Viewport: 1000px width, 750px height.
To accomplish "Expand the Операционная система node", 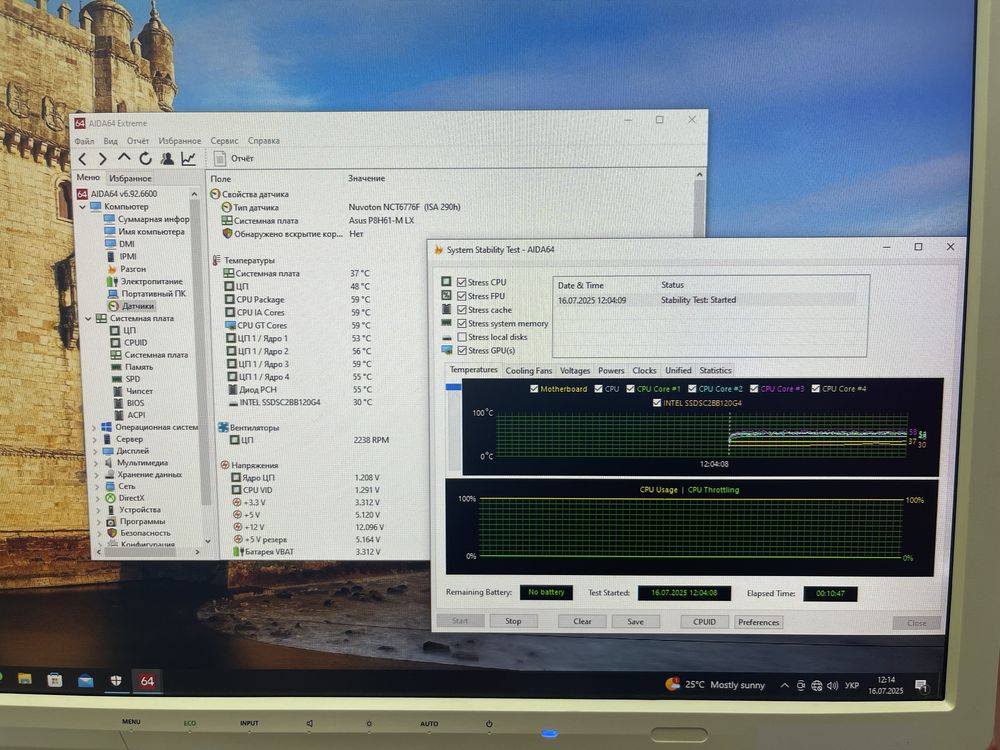I will click(94, 428).
